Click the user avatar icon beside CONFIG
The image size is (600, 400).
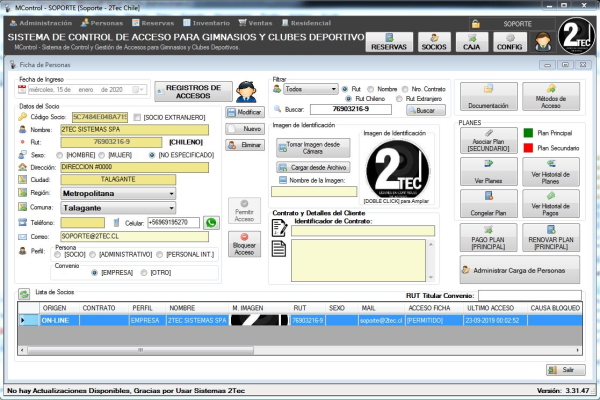coord(543,41)
